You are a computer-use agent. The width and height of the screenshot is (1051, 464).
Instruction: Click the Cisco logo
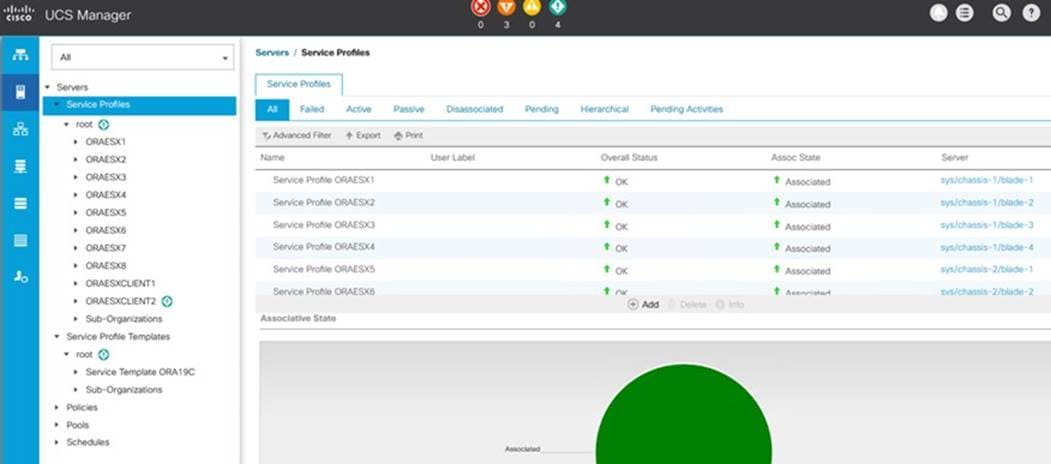coord(19,13)
